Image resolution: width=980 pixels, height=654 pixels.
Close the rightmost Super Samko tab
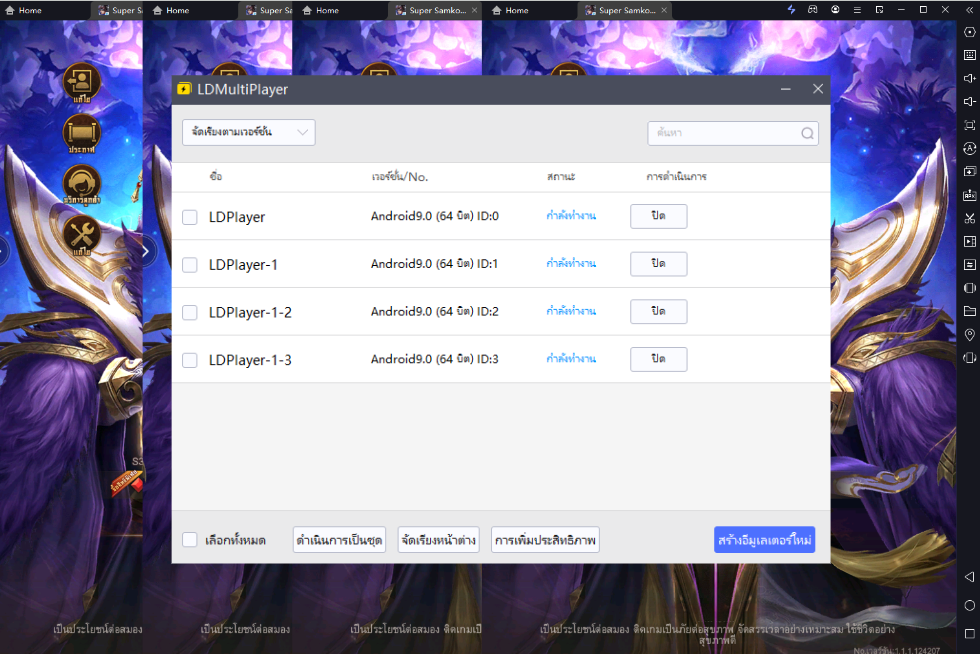click(664, 10)
